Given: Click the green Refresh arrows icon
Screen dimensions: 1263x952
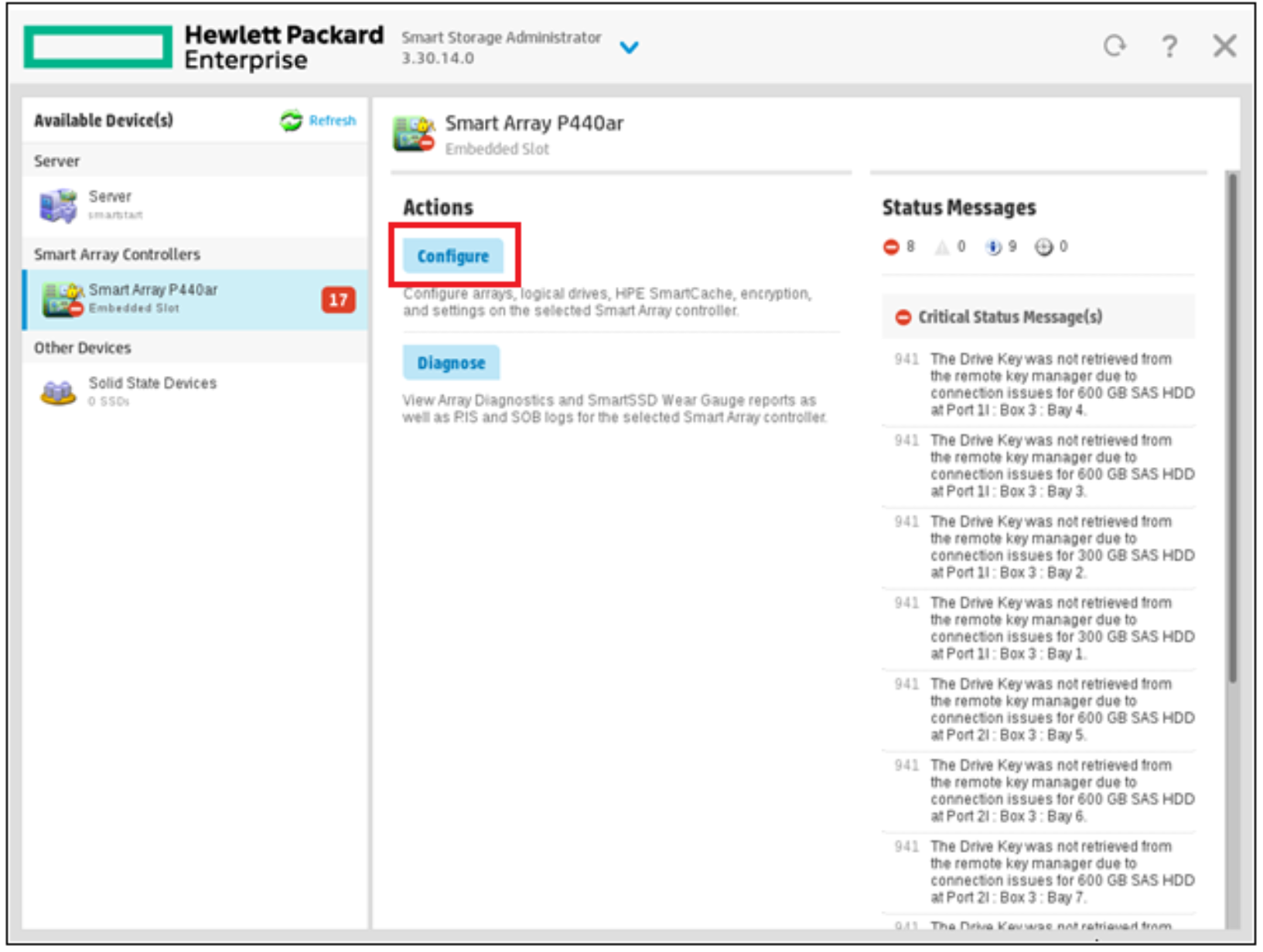Looking at the screenshot, I should (x=292, y=121).
